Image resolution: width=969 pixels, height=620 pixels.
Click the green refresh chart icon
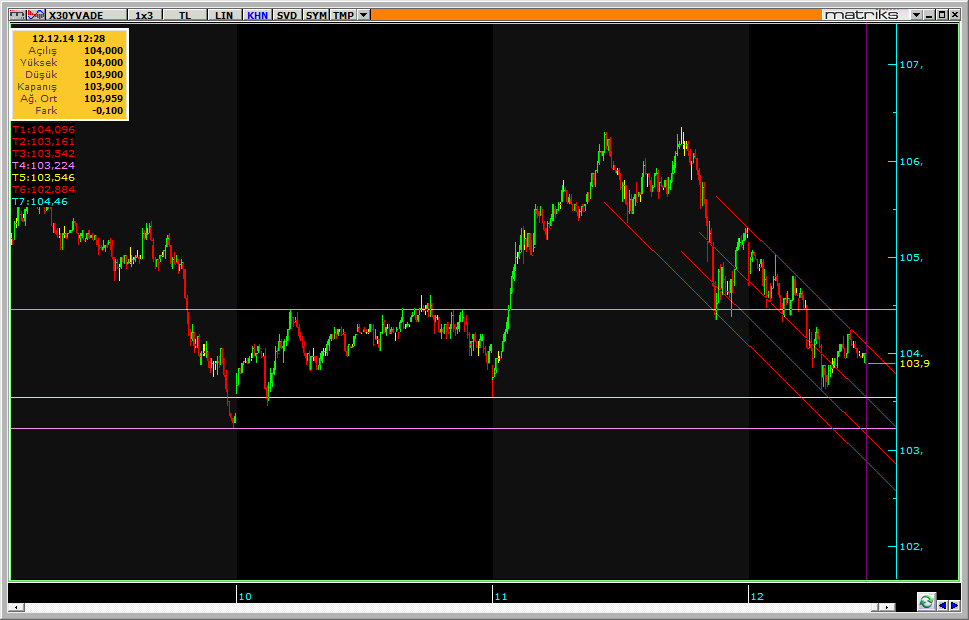tap(926, 601)
